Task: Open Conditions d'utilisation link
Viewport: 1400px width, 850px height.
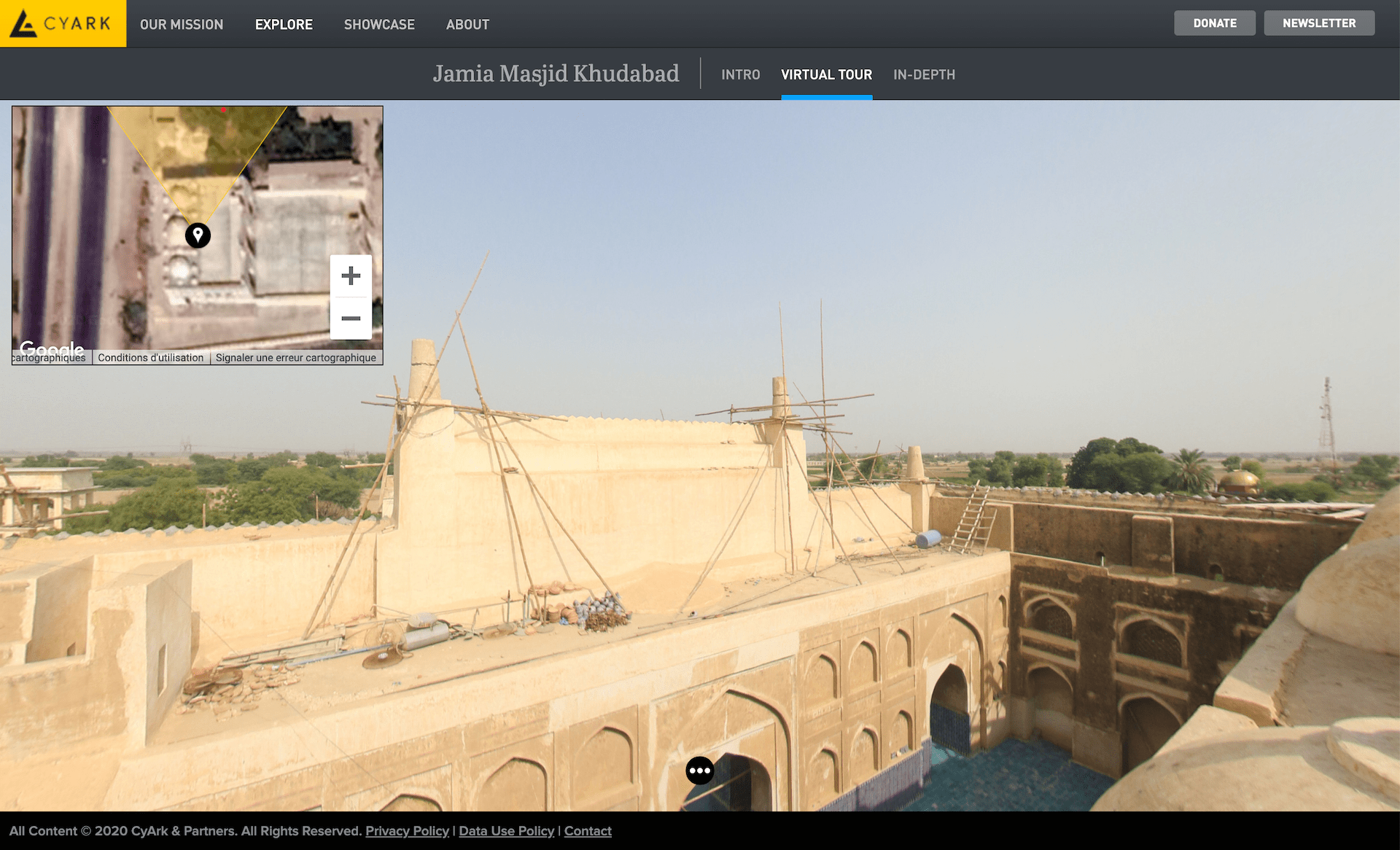Action: tap(151, 358)
